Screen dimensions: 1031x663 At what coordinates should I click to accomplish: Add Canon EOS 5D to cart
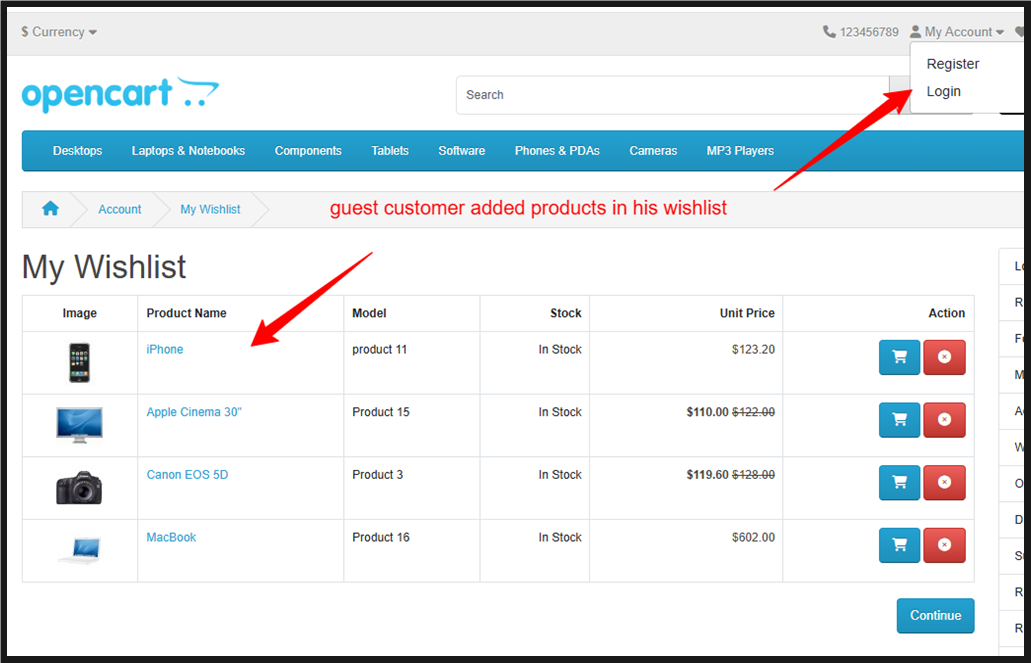click(899, 482)
